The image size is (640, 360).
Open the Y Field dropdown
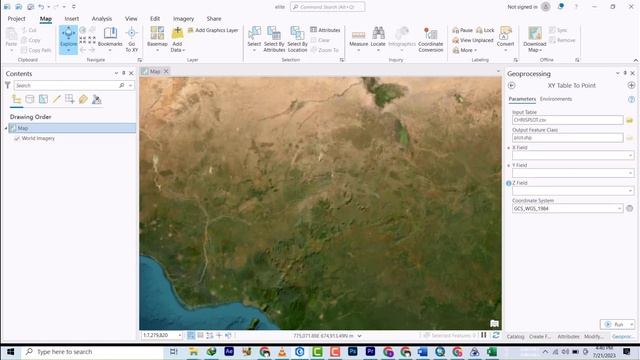[630, 173]
